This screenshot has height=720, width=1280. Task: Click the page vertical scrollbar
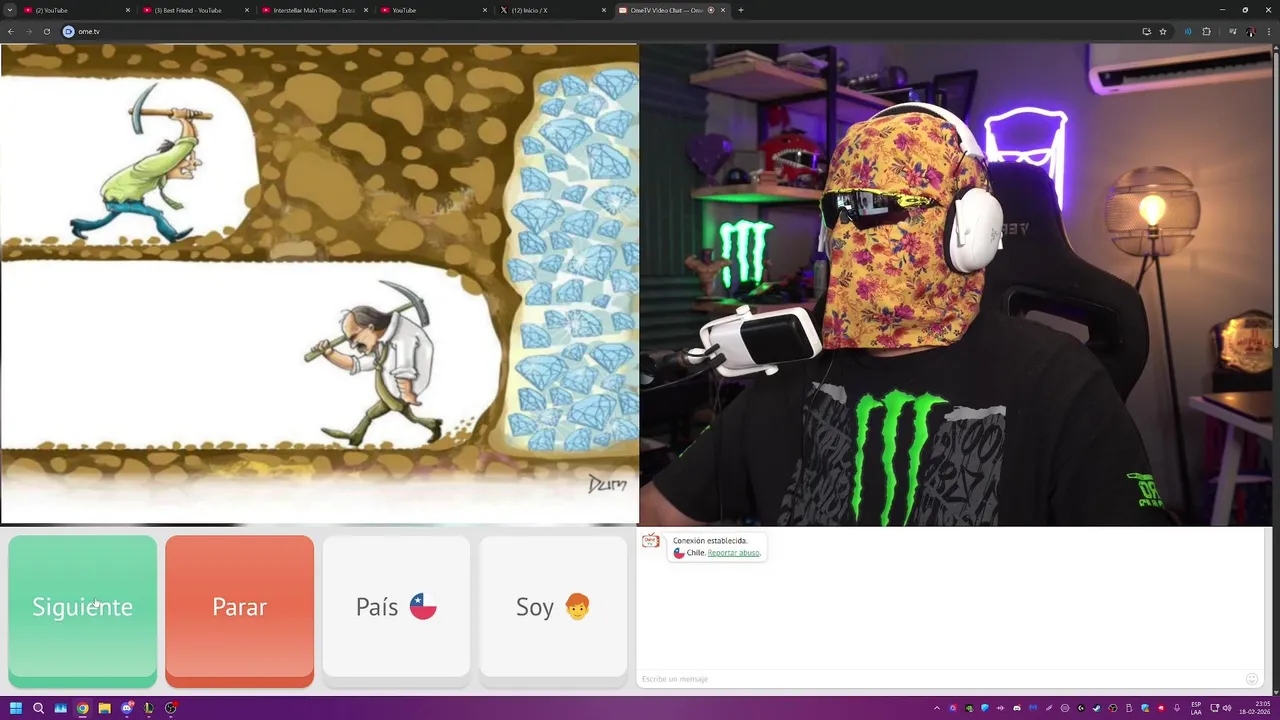click(1275, 200)
